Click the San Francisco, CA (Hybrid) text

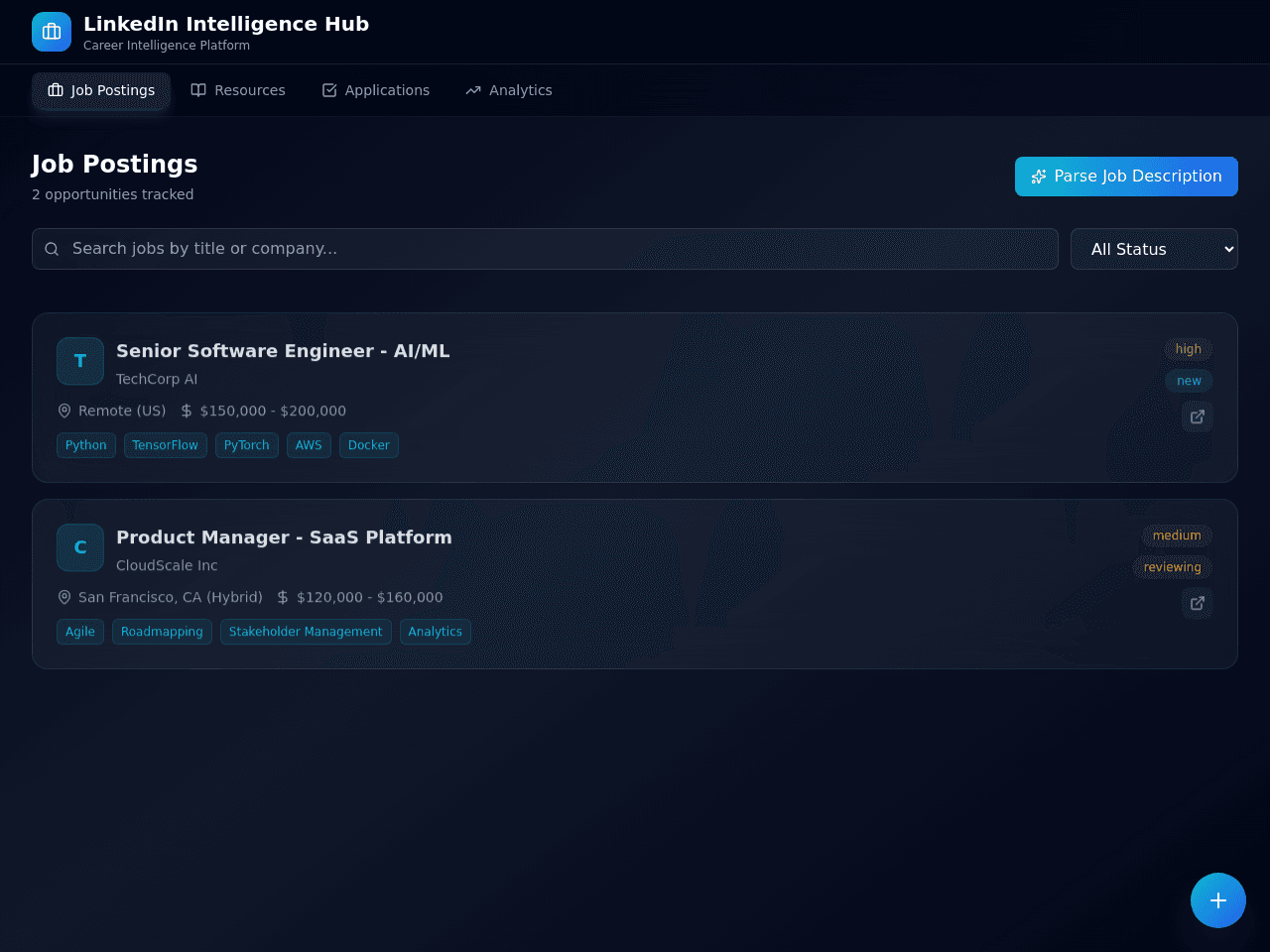tap(171, 597)
